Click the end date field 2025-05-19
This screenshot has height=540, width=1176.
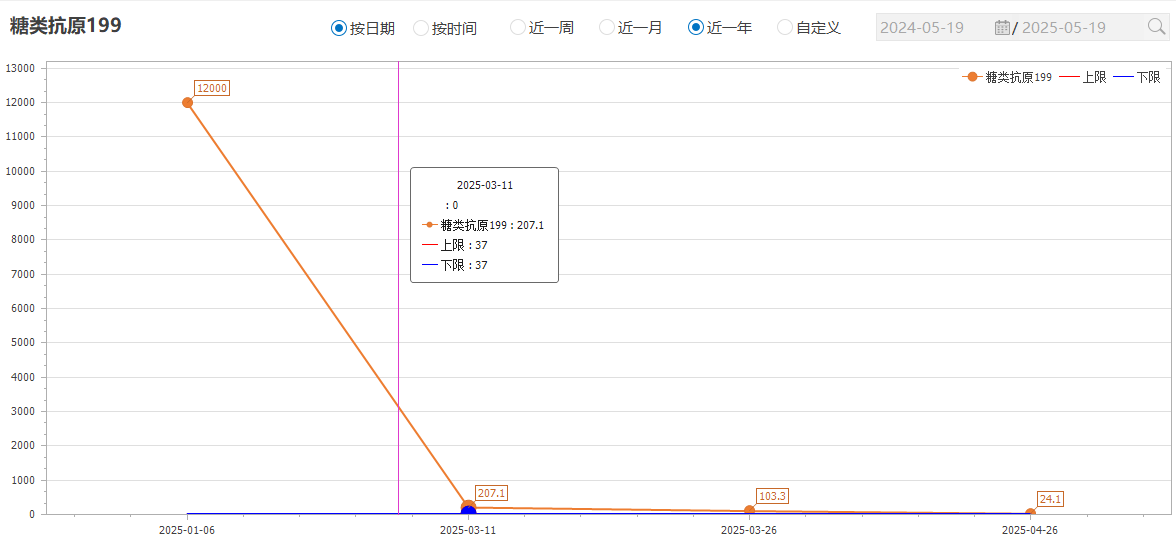coord(1064,28)
